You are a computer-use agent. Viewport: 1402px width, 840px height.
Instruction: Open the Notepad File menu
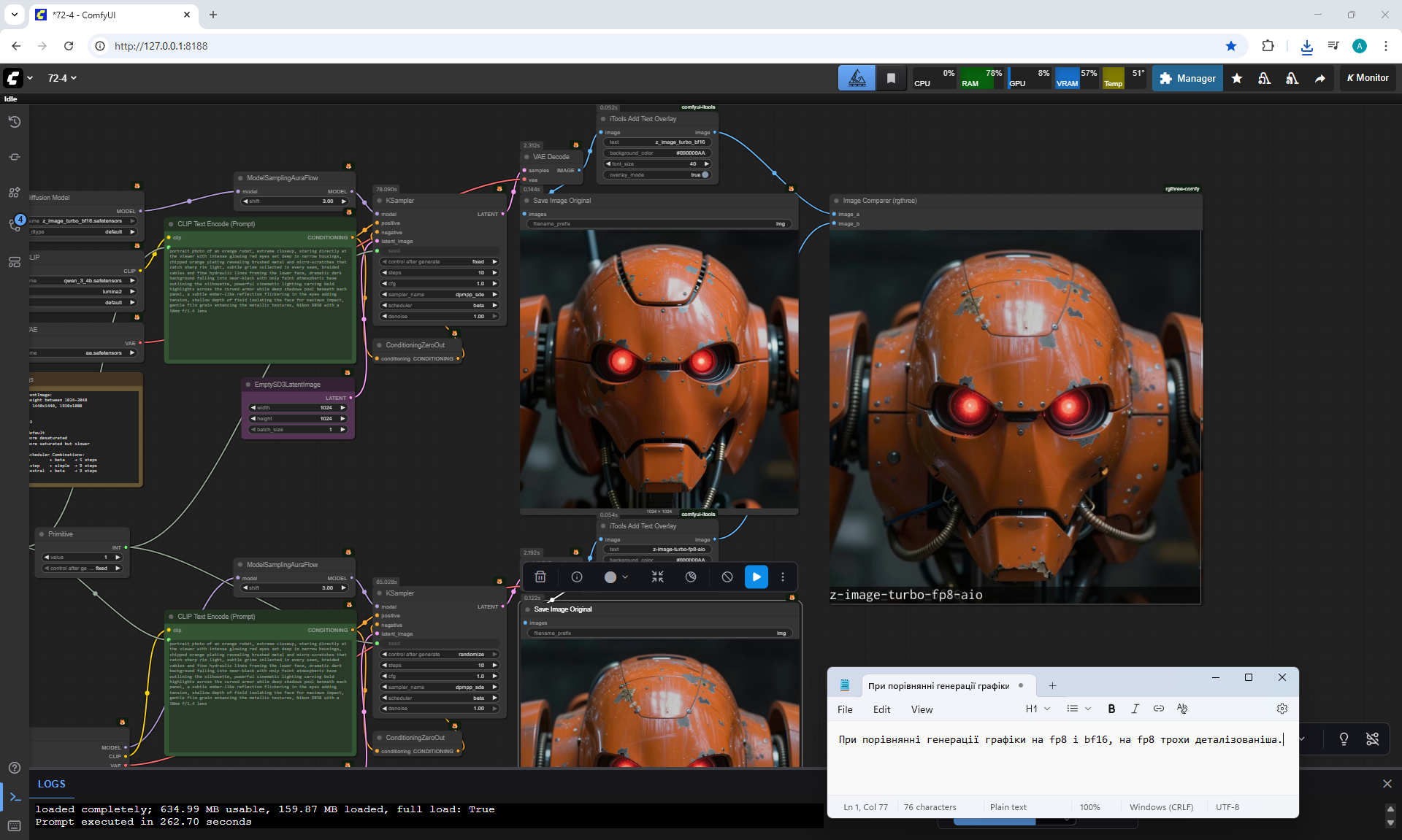click(x=845, y=709)
